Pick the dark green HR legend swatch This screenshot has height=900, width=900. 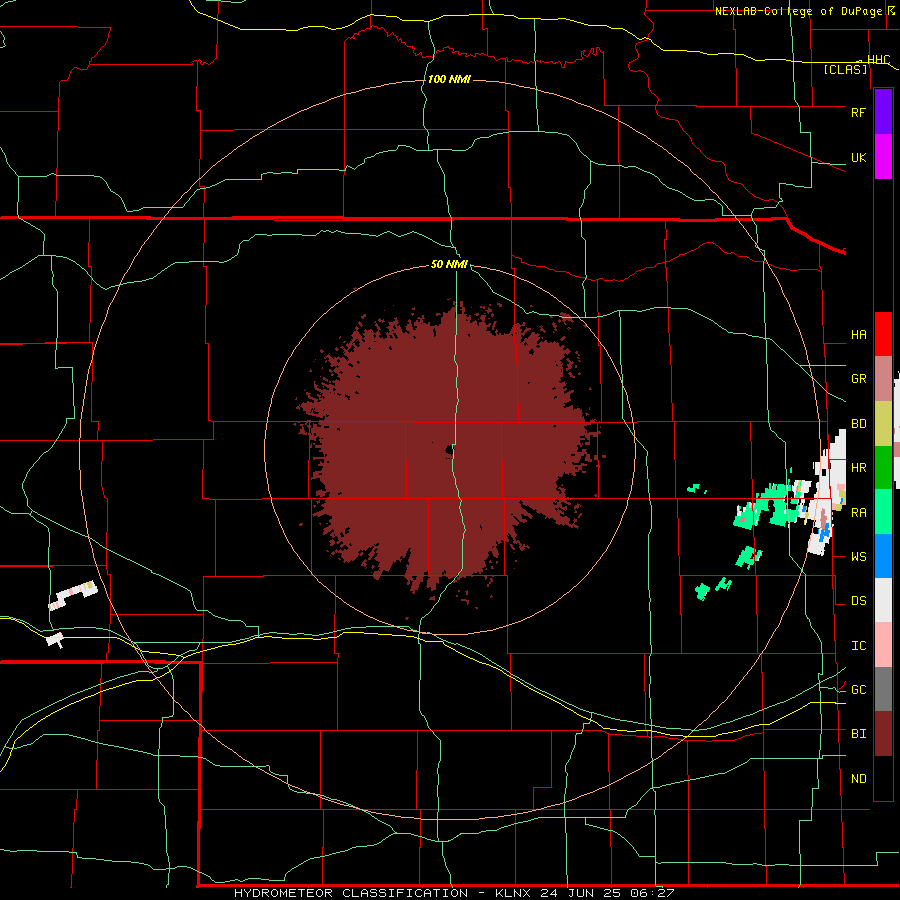point(883,468)
